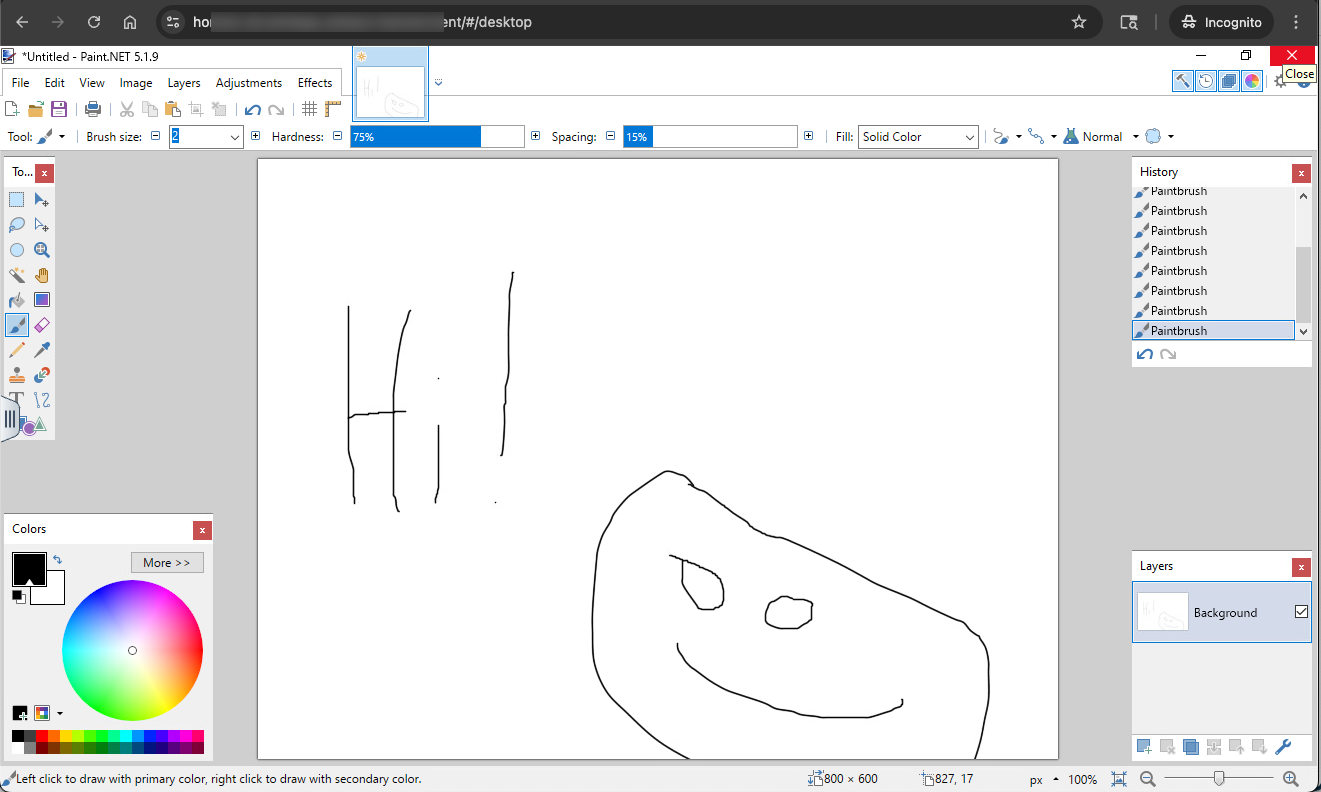Open the Fill style dropdown
Image resolution: width=1321 pixels, height=792 pixels.
(x=917, y=137)
